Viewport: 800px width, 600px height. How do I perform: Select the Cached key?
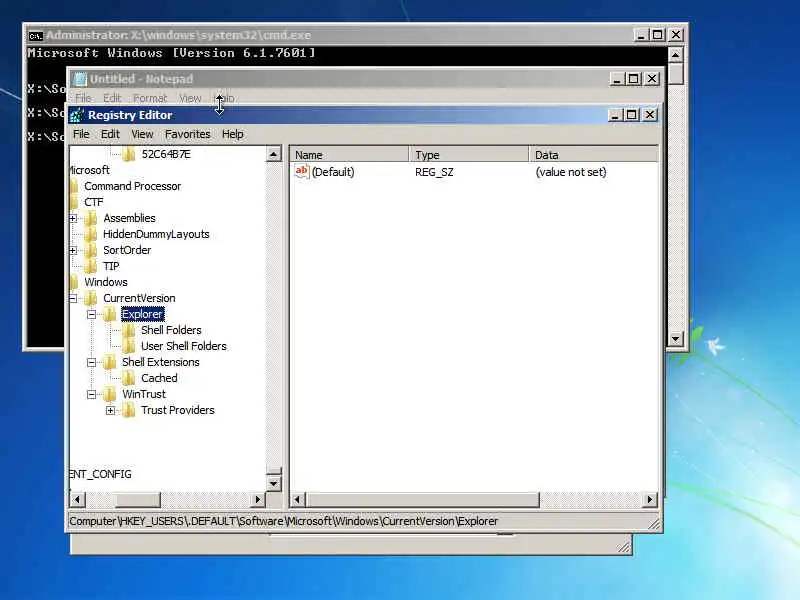coord(159,378)
